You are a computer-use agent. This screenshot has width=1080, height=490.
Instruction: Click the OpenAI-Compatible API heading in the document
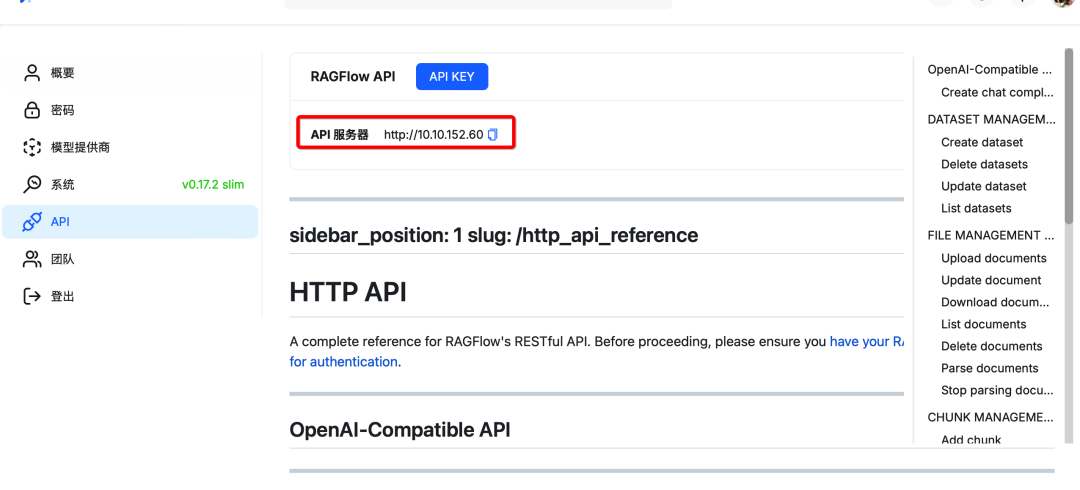[x=400, y=430]
